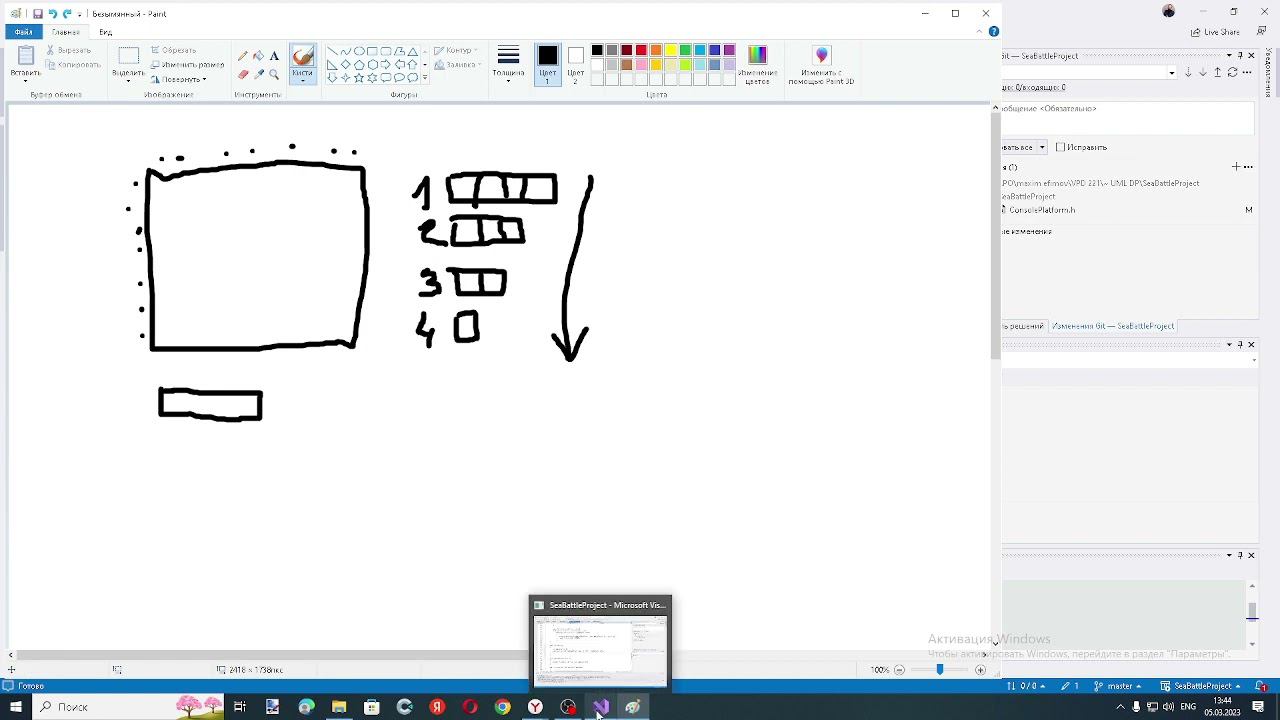1280x720 pixels.
Task: Select the Magnifier tool
Action: [x=274, y=74]
